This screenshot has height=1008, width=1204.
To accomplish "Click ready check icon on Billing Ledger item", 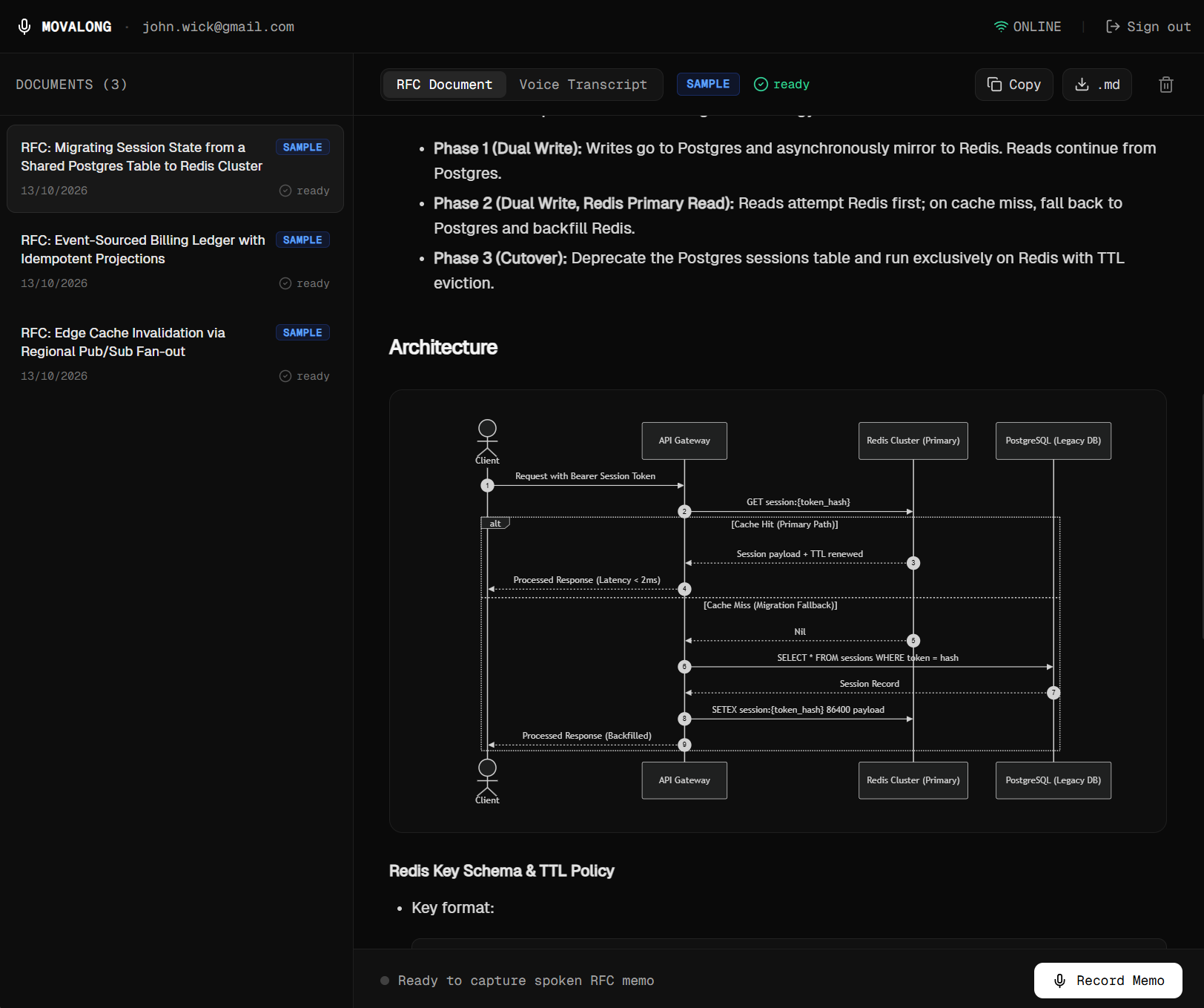I will coord(285,283).
